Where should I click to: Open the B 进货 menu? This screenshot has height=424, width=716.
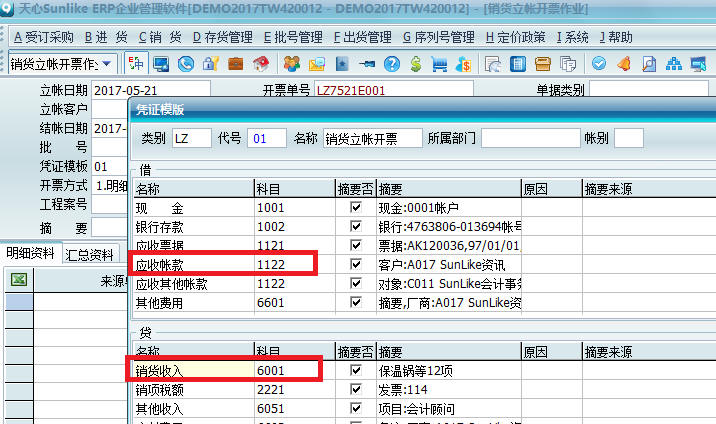point(106,37)
